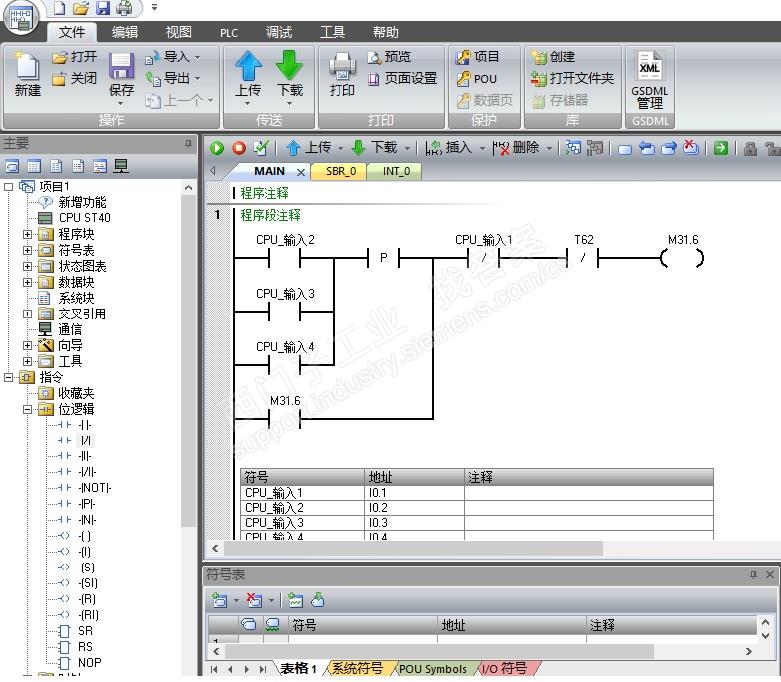Collapse the 位逻辑 tree node
The image size is (781, 682).
(27, 409)
